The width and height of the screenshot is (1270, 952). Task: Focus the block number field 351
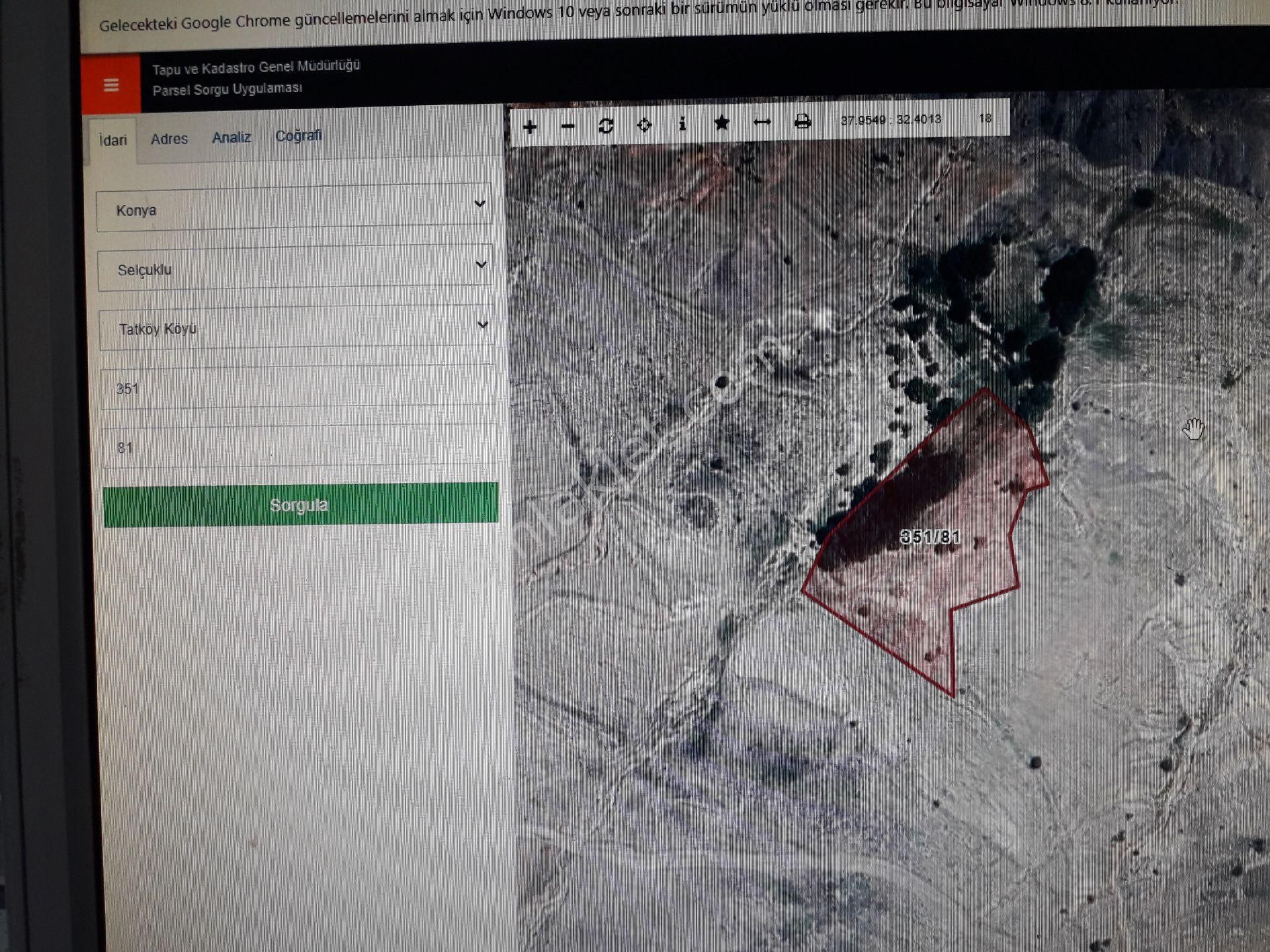298,386
